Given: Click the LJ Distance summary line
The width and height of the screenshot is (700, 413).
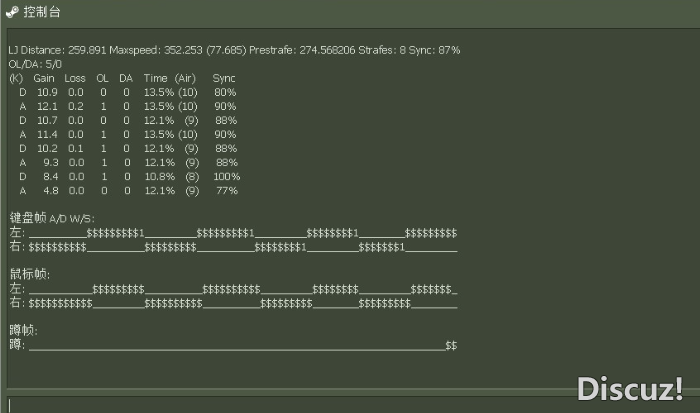Looking at the screenshot, I should [234, 50].
